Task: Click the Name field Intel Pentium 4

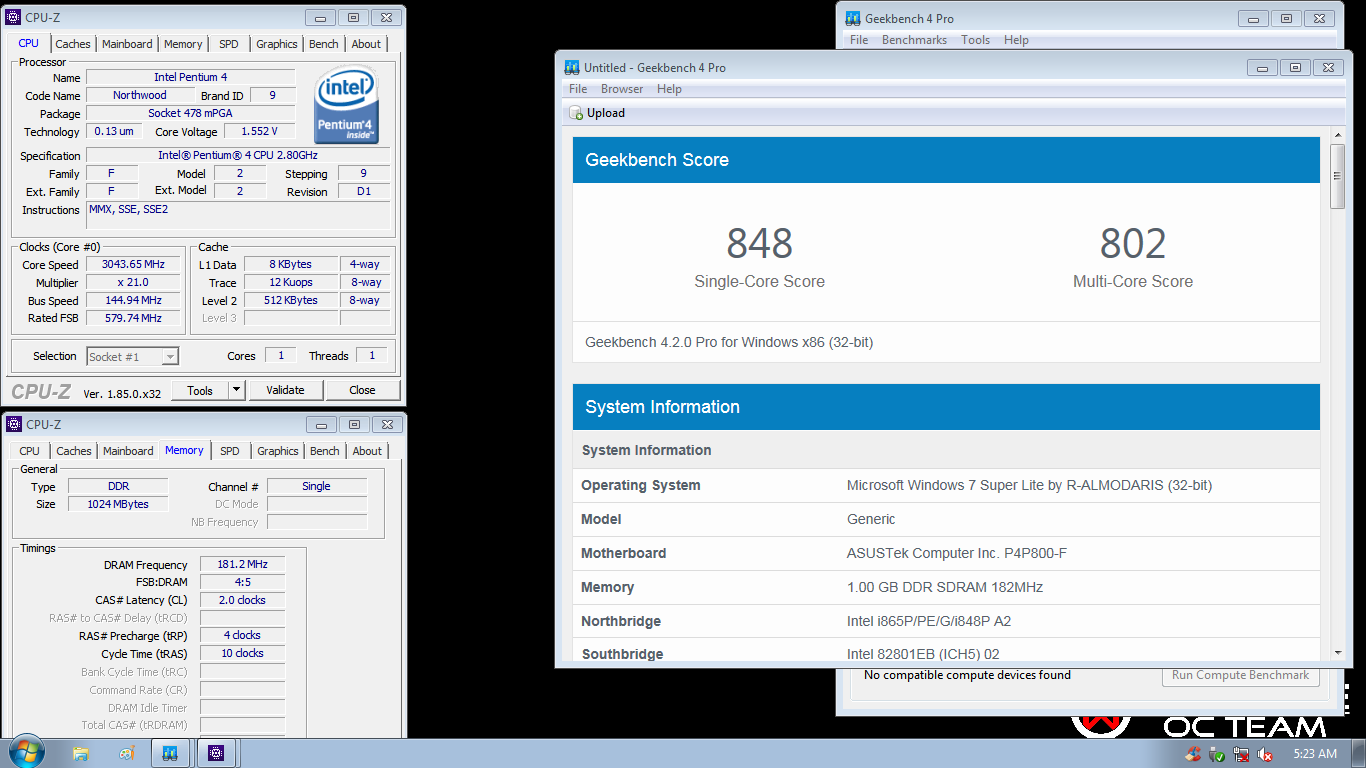Action: click(190, 77)
